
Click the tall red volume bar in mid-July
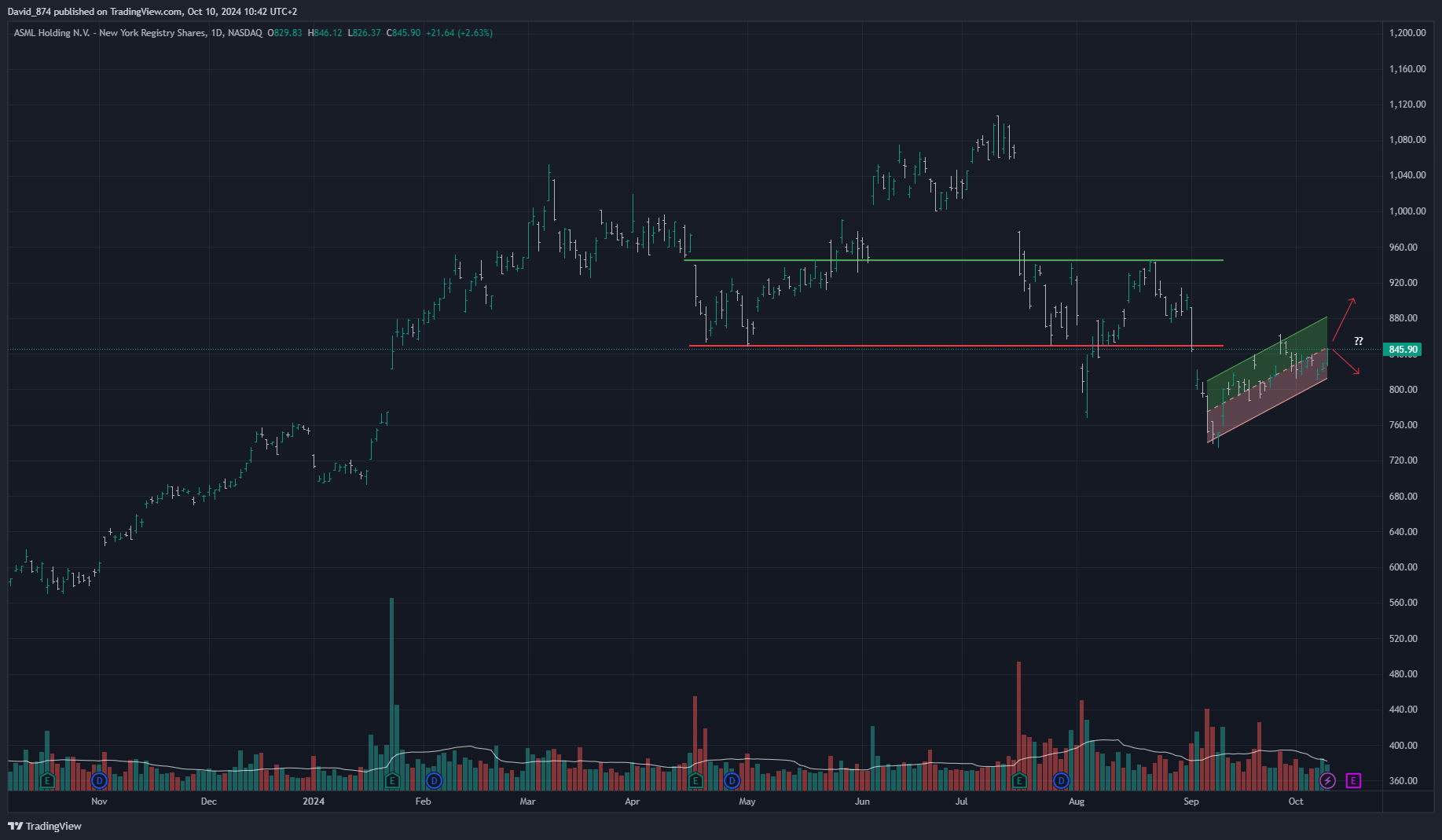(1018, 725)
